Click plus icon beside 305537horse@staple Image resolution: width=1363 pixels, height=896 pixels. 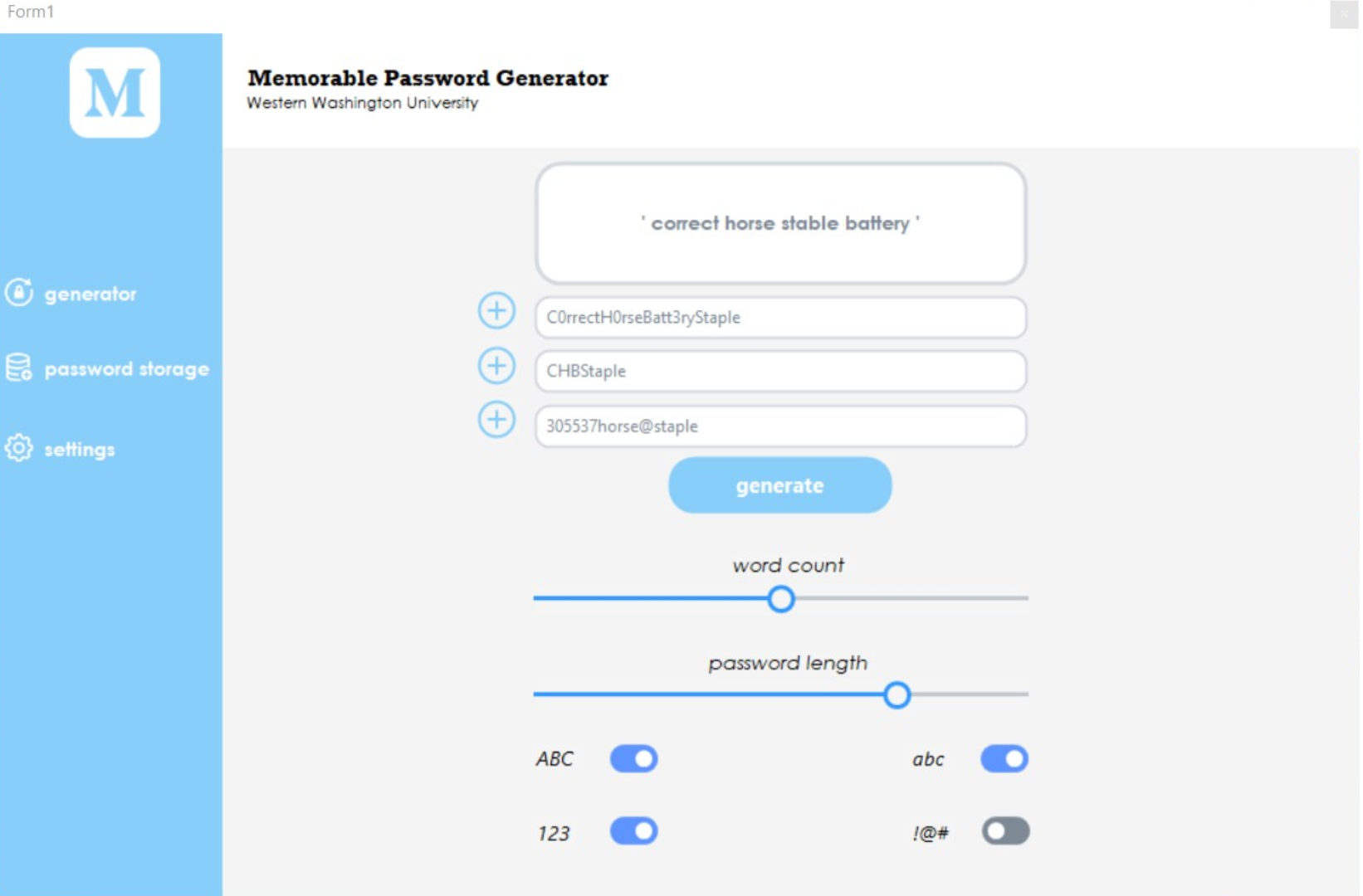(x=496, y=420)
